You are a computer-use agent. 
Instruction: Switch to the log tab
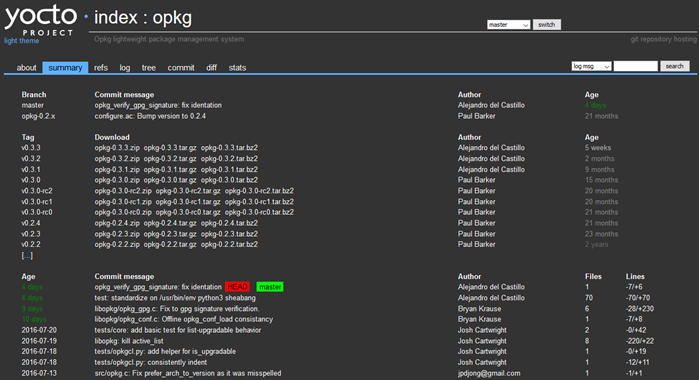click(125, 67)
